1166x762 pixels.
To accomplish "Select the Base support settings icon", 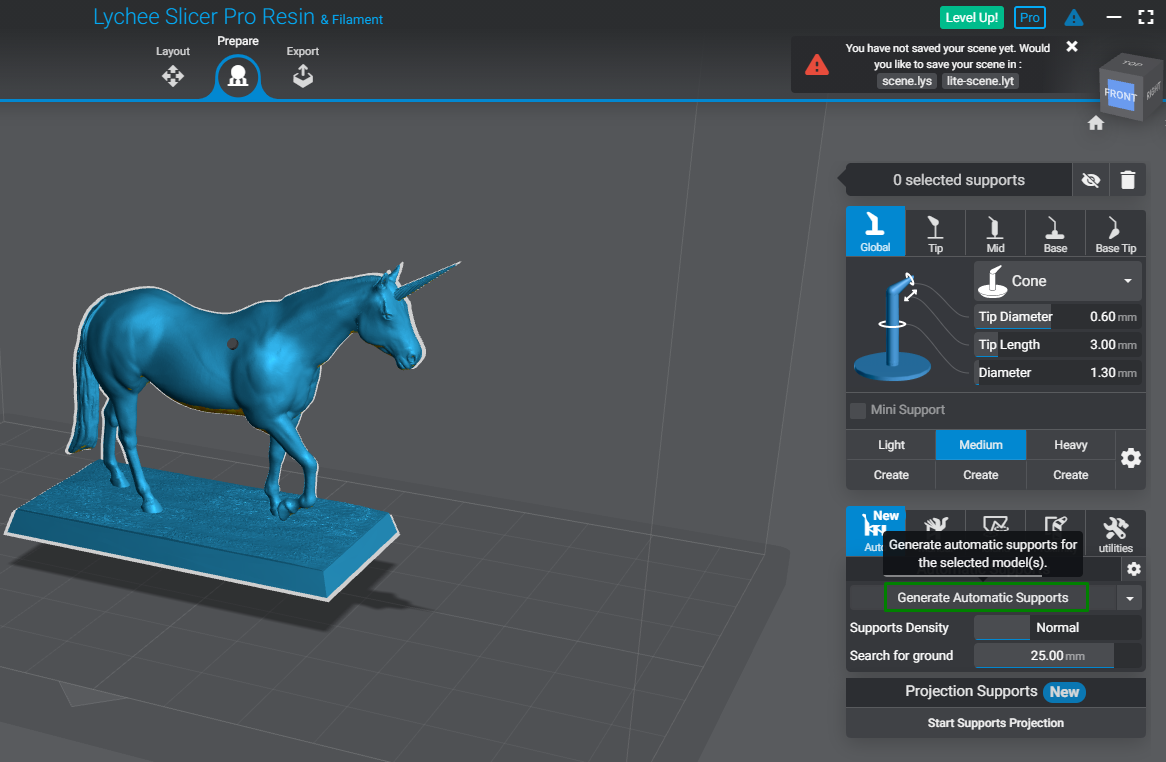I will click(x=1055, y=232).
